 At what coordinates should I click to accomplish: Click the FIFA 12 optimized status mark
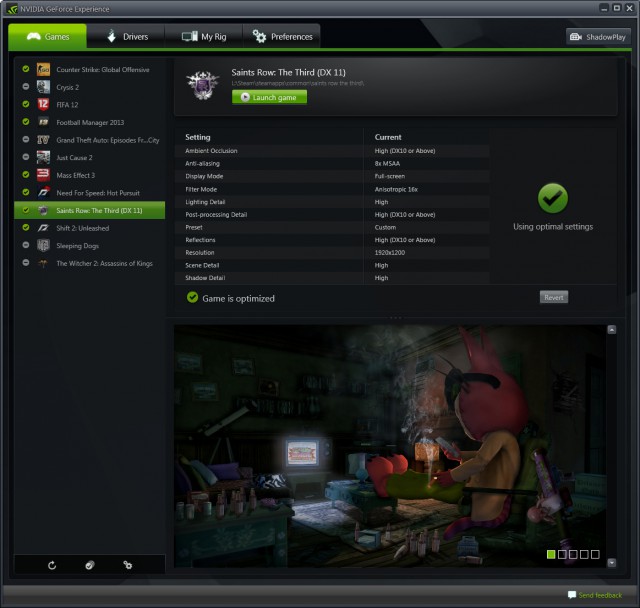[26, 104]
